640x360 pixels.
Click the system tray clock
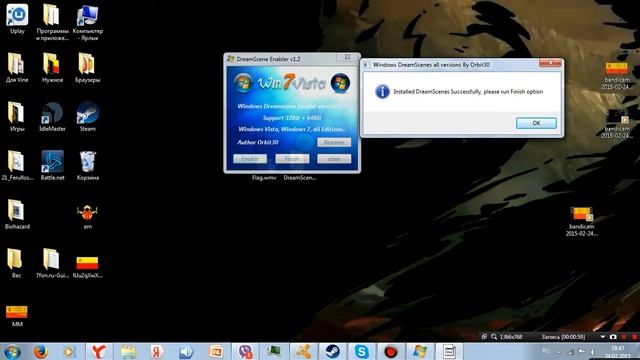[x=618, y=352]
